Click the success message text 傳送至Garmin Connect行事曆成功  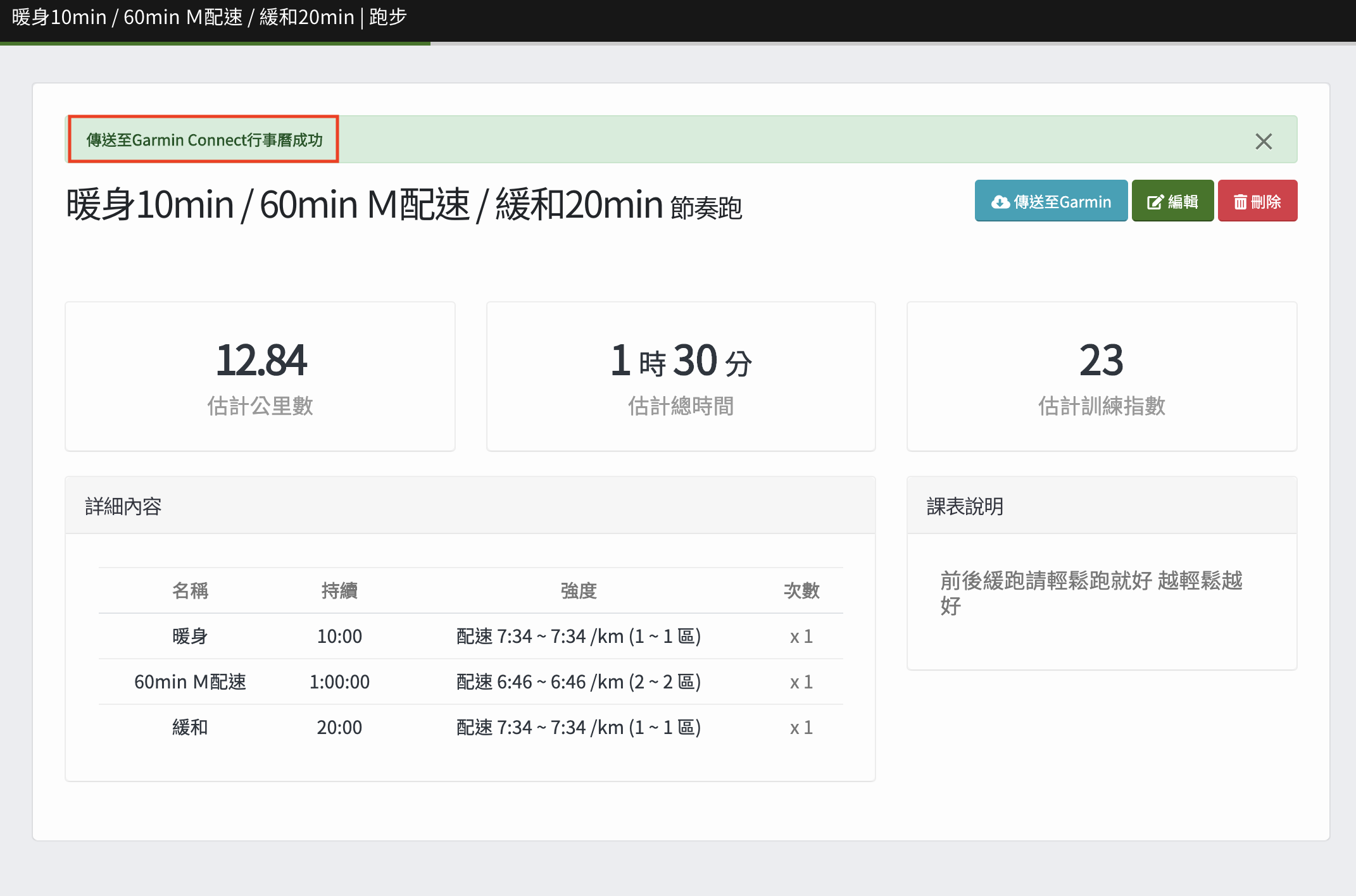(204, 140)
